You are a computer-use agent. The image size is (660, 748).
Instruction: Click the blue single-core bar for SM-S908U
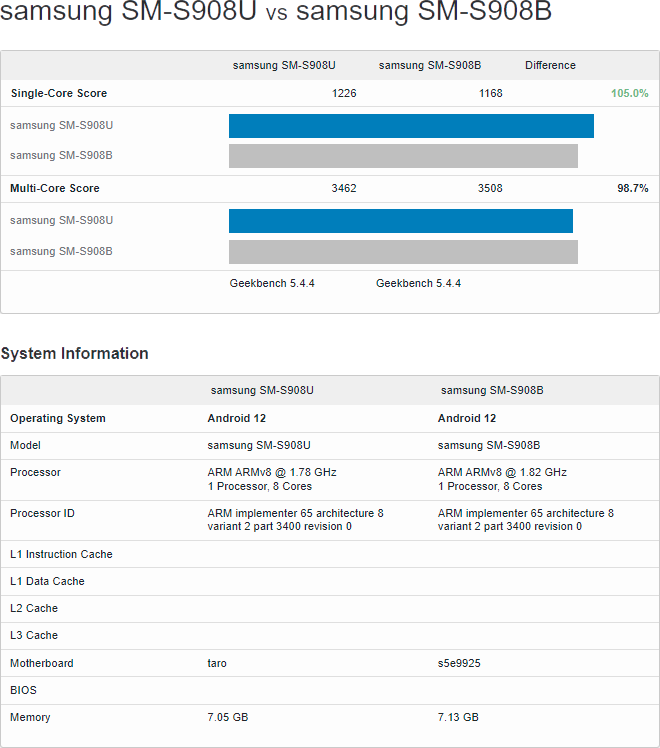pos(411,126)
